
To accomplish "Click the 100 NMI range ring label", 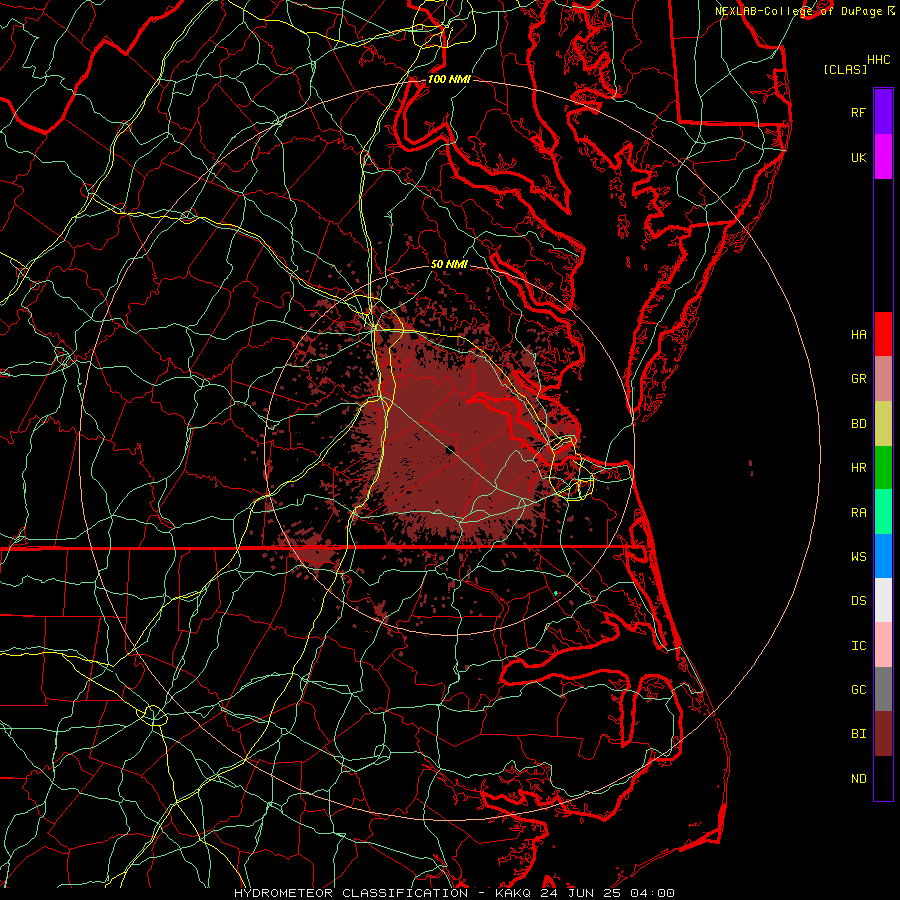I will [x=449, y=79].
